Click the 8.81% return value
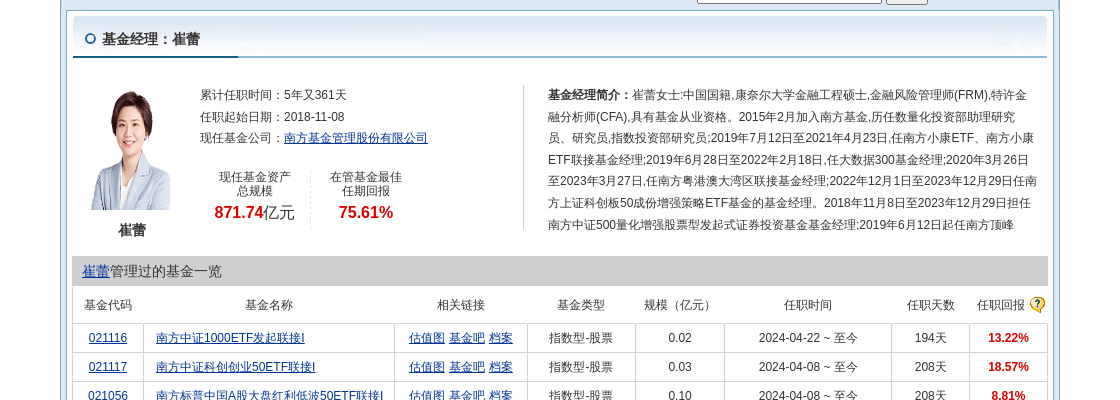Screen dimensions: 1120x400 click(x=1008, y=395)
